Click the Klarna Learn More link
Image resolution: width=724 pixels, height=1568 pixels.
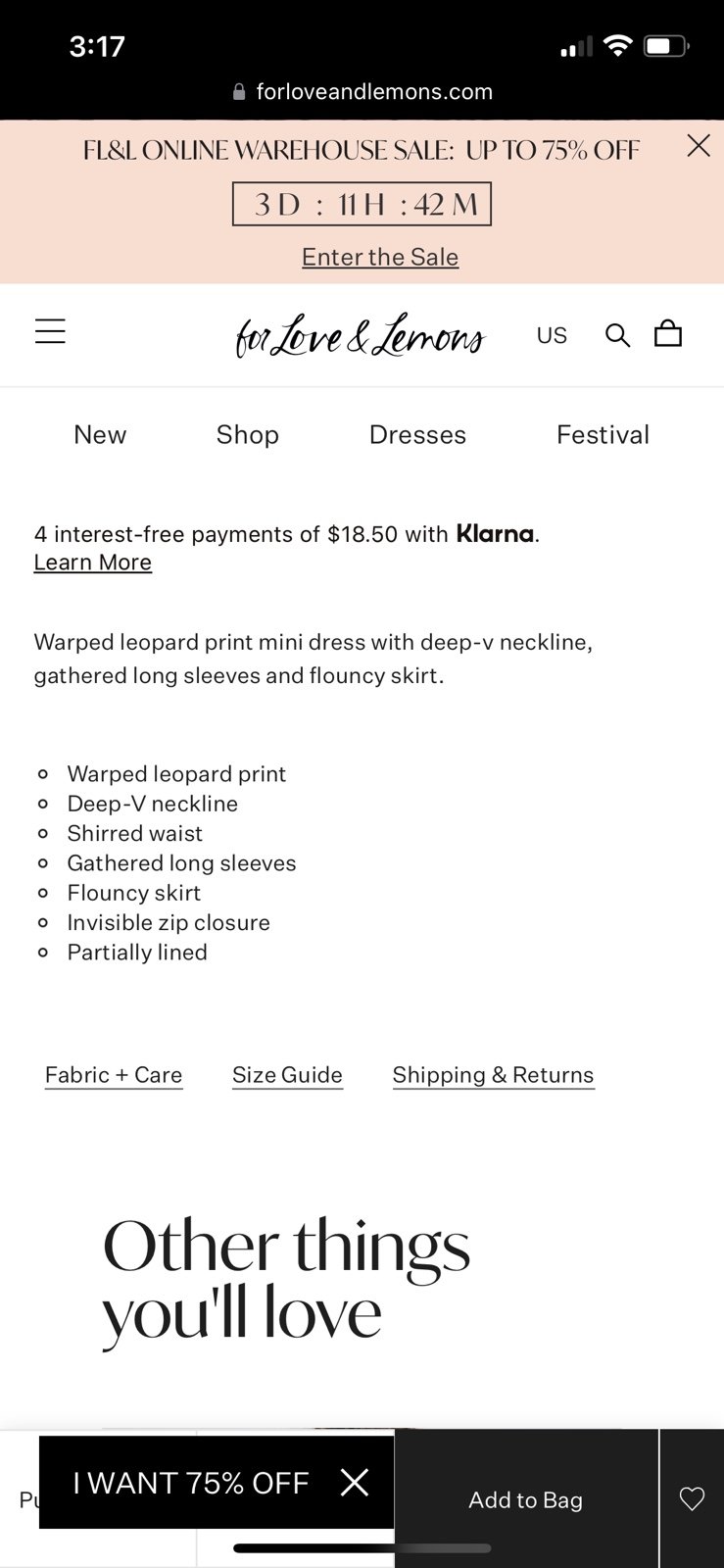click(93, 563)
